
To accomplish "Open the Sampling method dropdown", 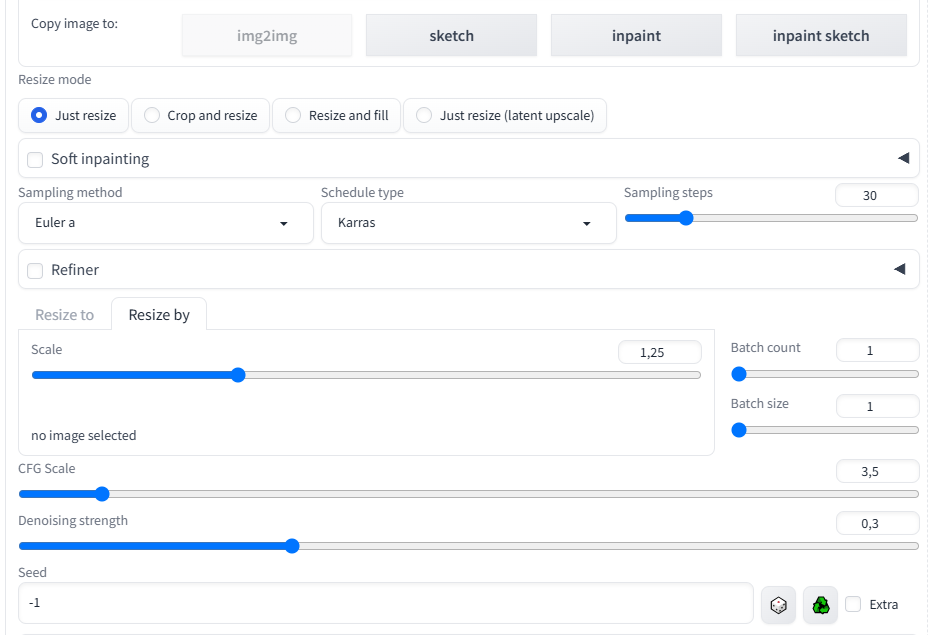I will 166,223.
